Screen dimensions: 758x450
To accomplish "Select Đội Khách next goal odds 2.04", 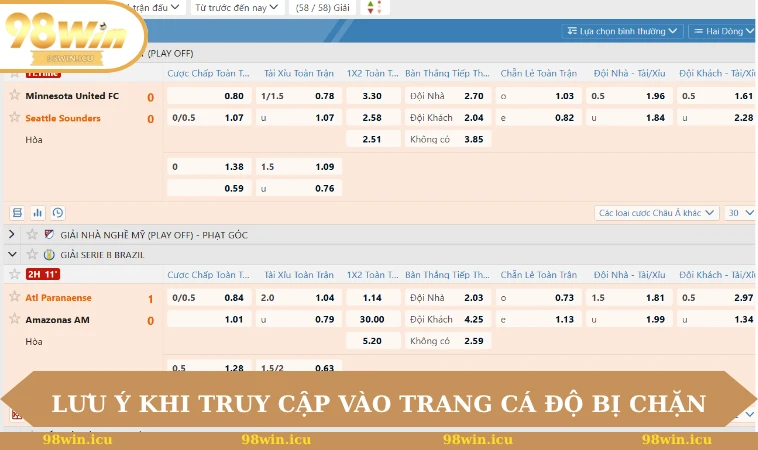I will click(448, 117).
